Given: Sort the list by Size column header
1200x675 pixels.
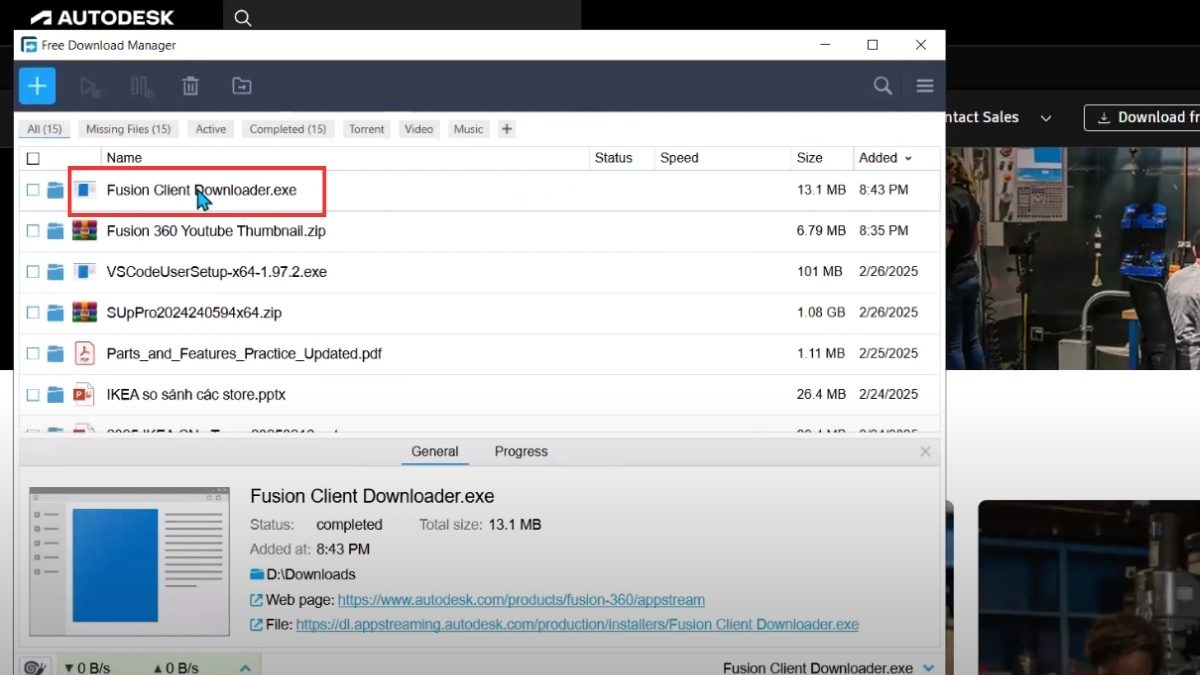Looking at the screenshot, I should [x=810, y=158].
